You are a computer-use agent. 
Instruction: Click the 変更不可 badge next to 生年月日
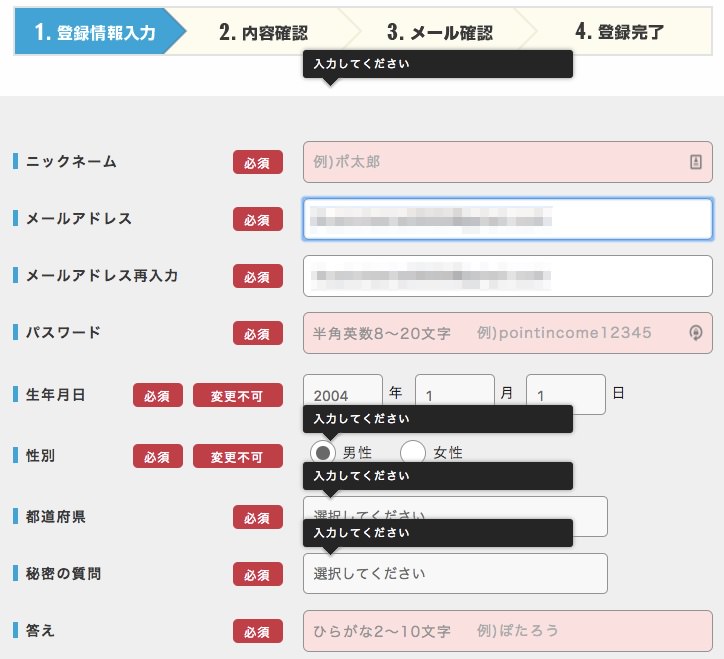tap(238, 395)
